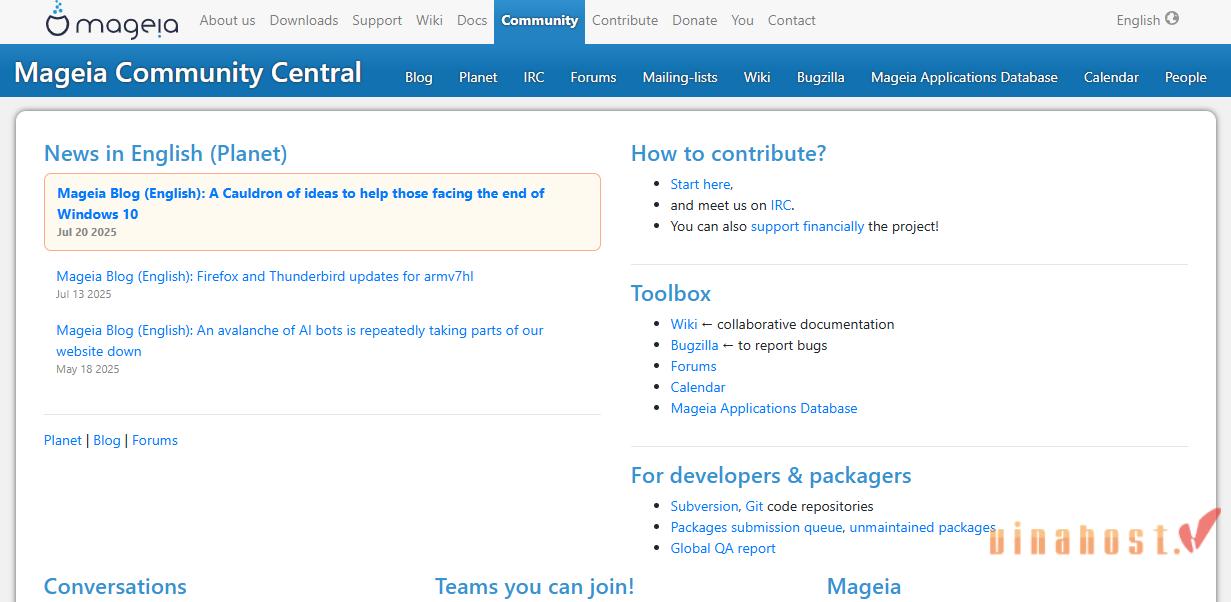Click the globe icon next to English
The width and height of the screenshot is (1231, 602).
(1172, 18)
